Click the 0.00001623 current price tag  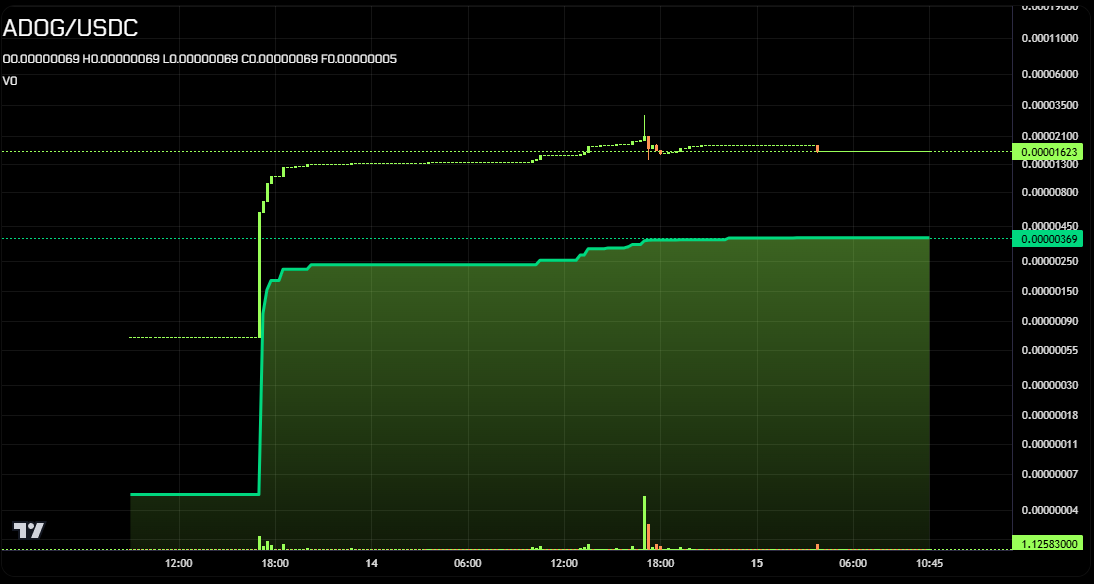1049,151
